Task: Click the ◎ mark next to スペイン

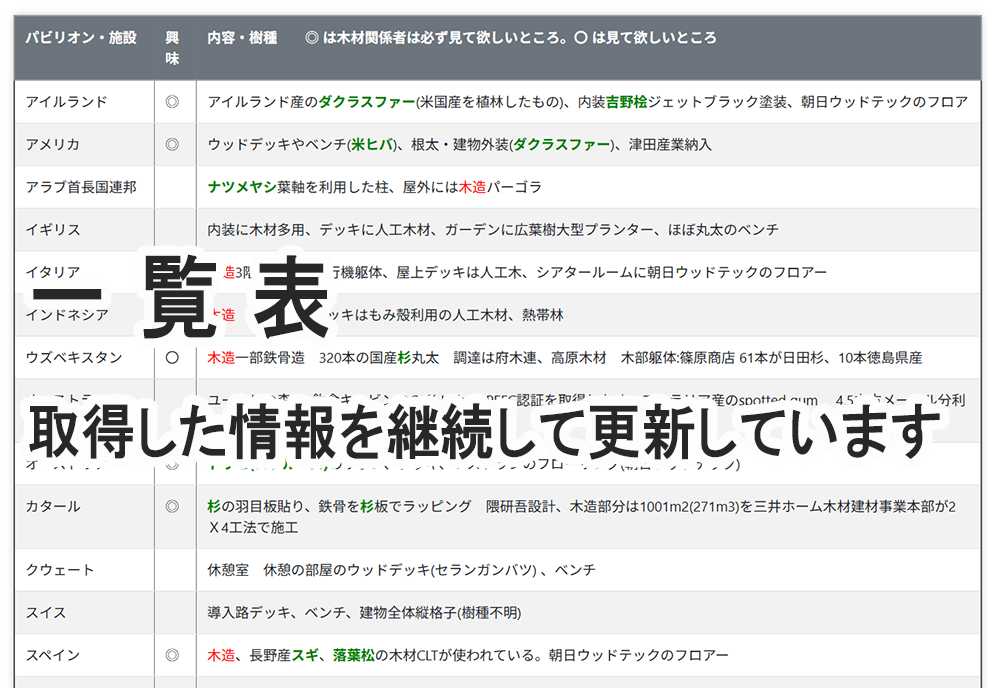Action: coord(174,655)
